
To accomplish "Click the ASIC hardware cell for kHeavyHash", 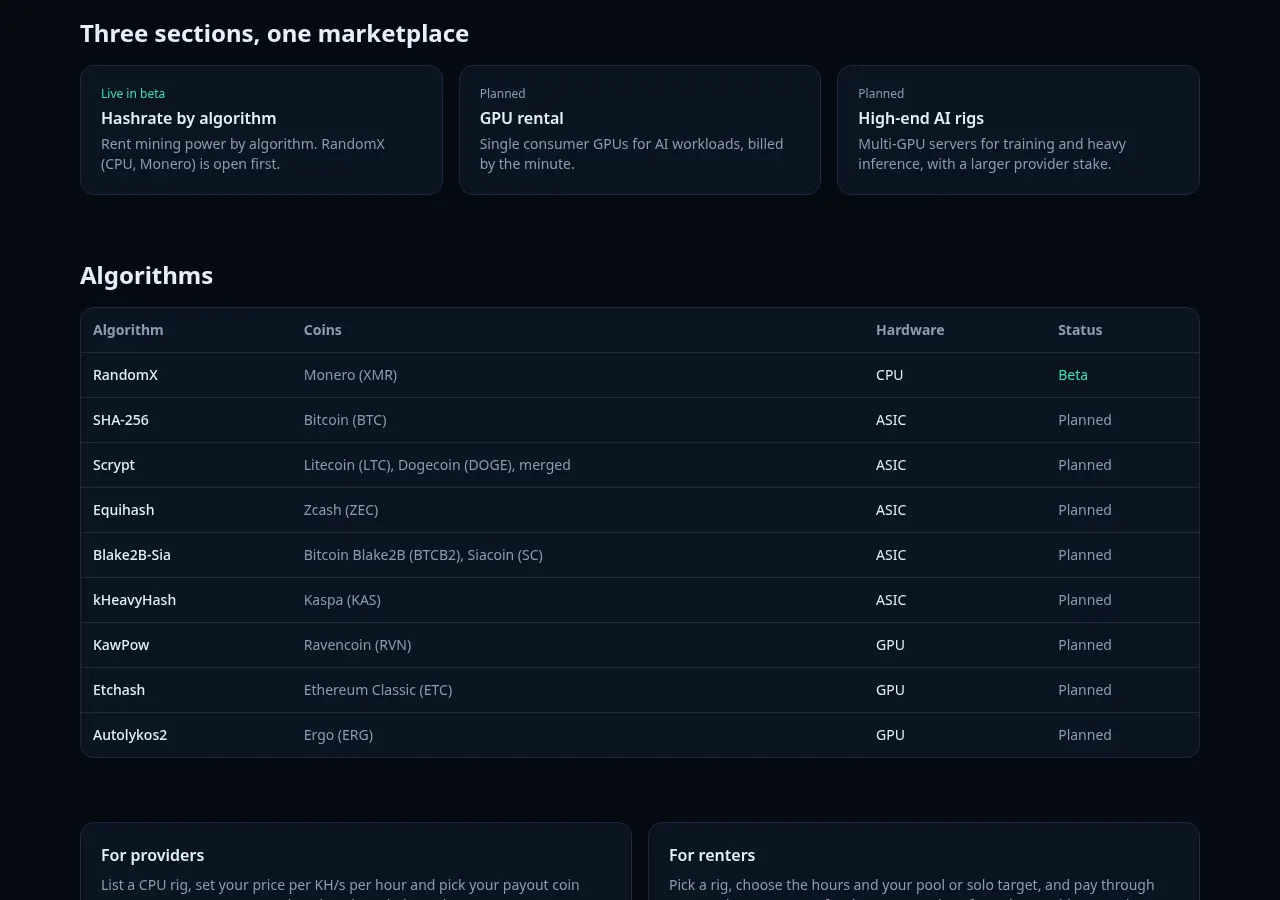I will click(x=891, y=600).
